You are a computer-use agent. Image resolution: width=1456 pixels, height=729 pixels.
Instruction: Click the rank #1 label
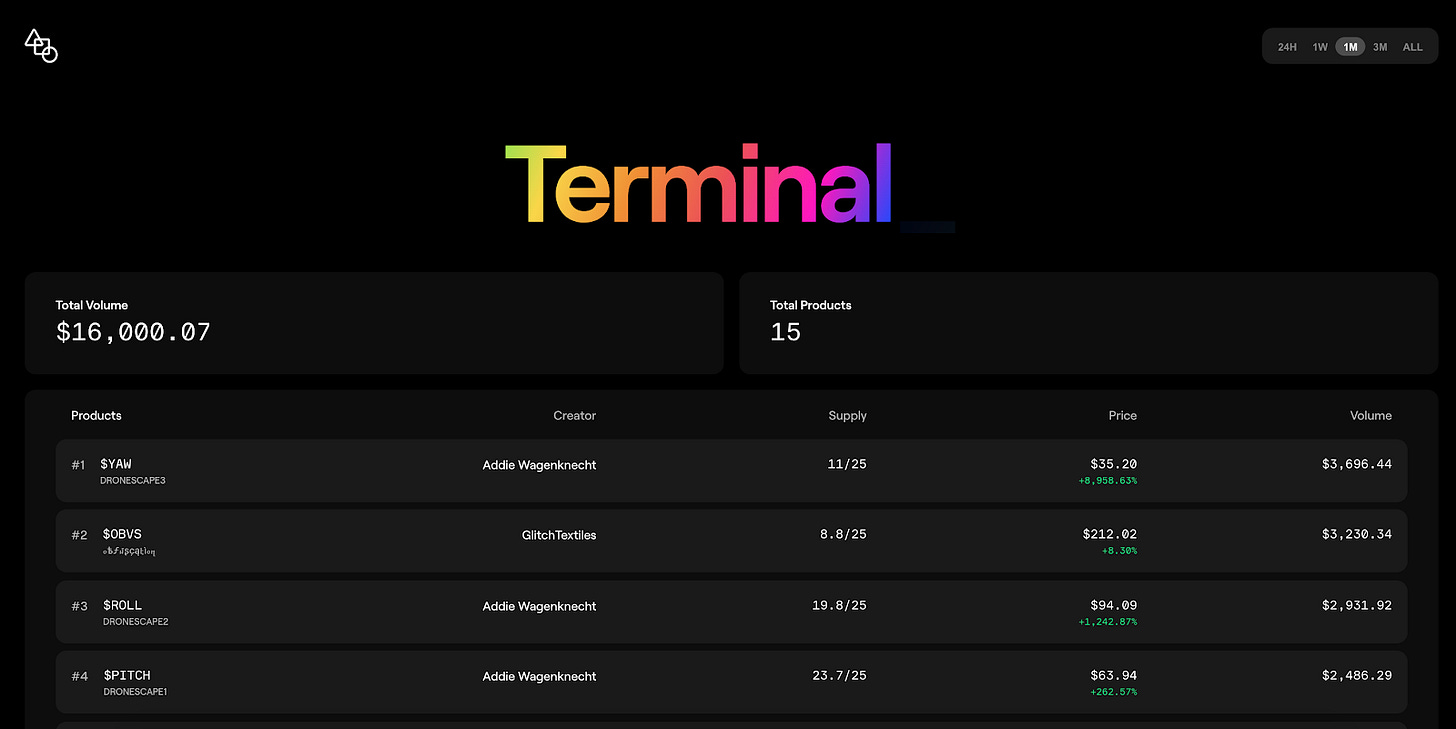point(79,465)
